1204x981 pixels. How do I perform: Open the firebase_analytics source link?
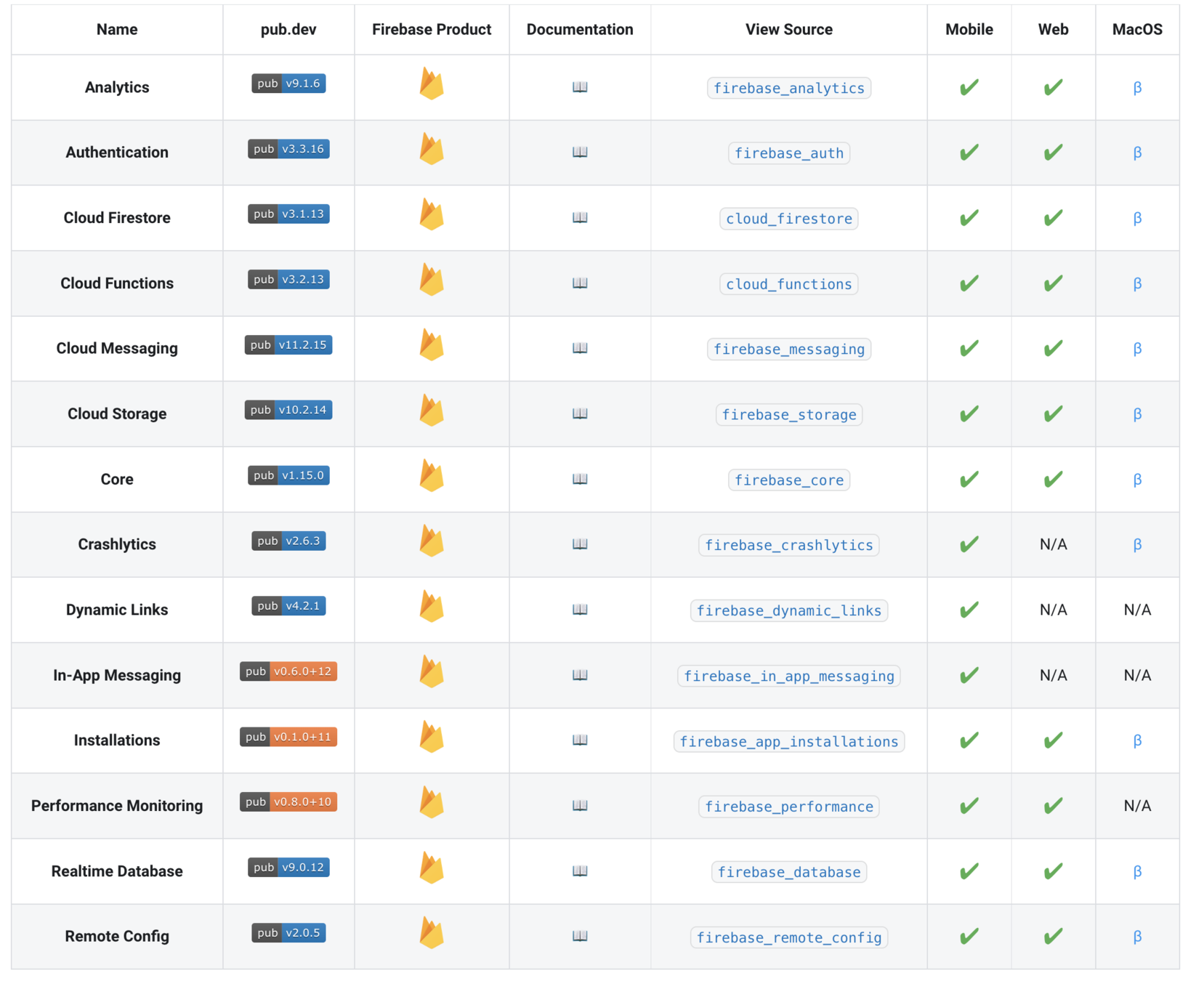789,88
